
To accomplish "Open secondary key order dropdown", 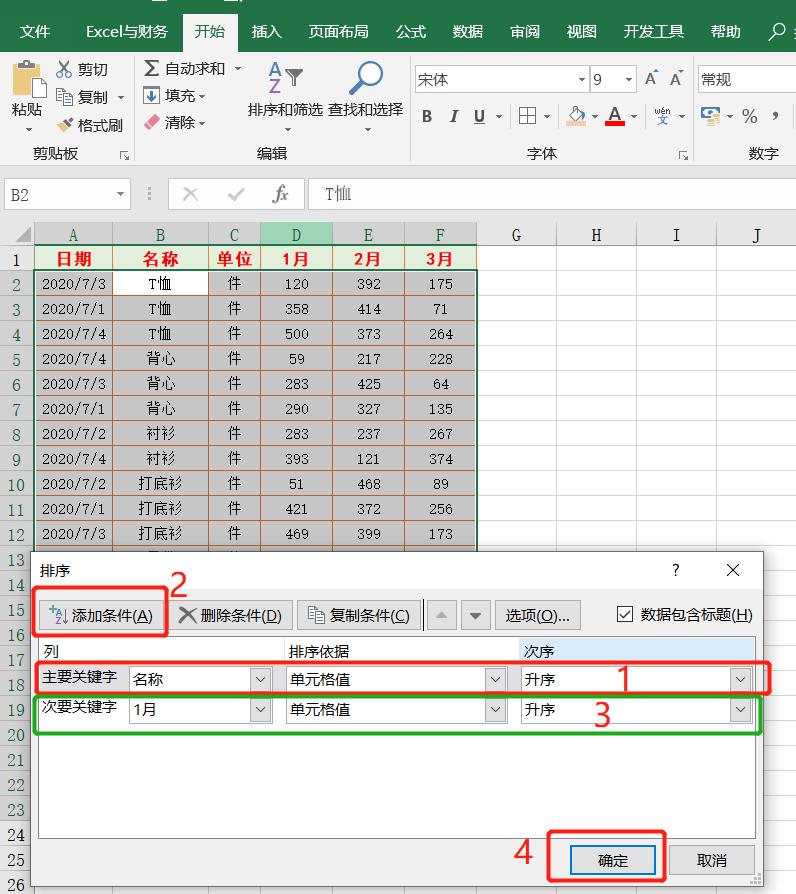I will (x=740, y=709).
